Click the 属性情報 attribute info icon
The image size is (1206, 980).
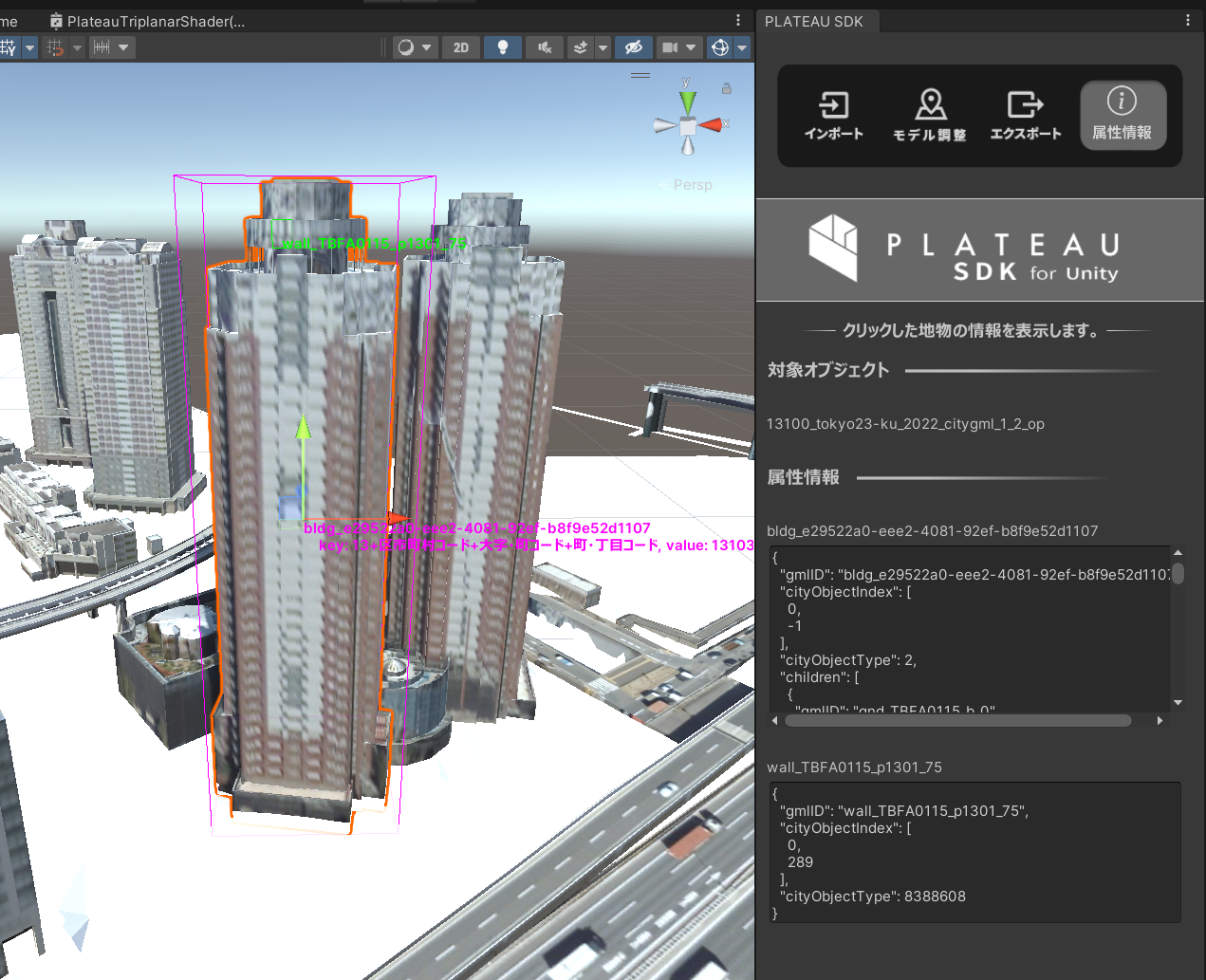pos(1123,115)
